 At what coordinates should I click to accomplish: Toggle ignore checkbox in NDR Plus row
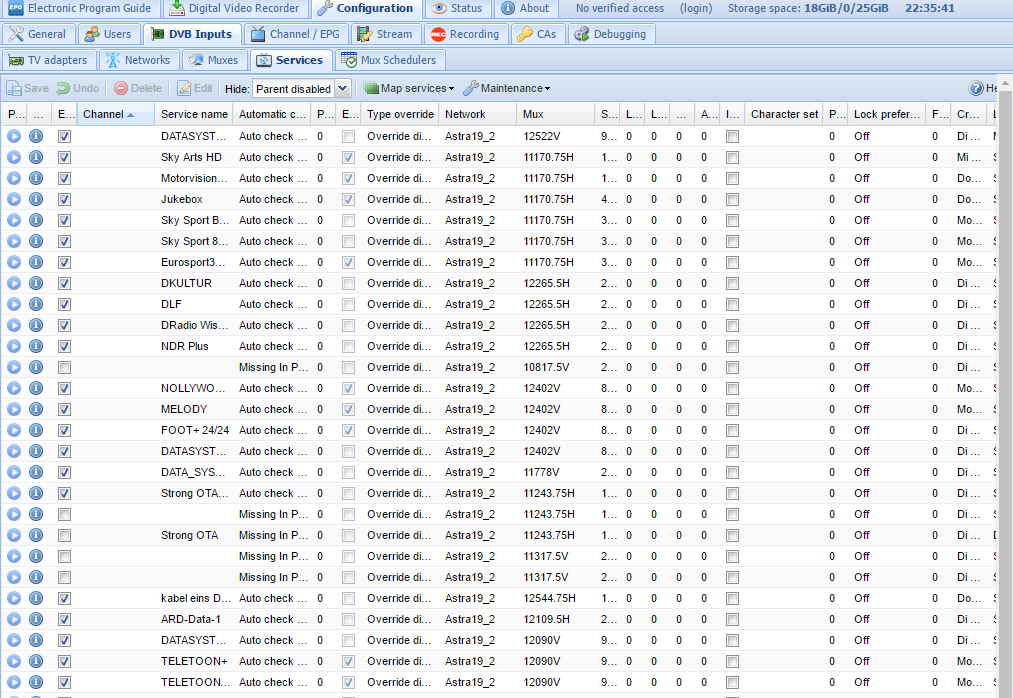(732, 346)
